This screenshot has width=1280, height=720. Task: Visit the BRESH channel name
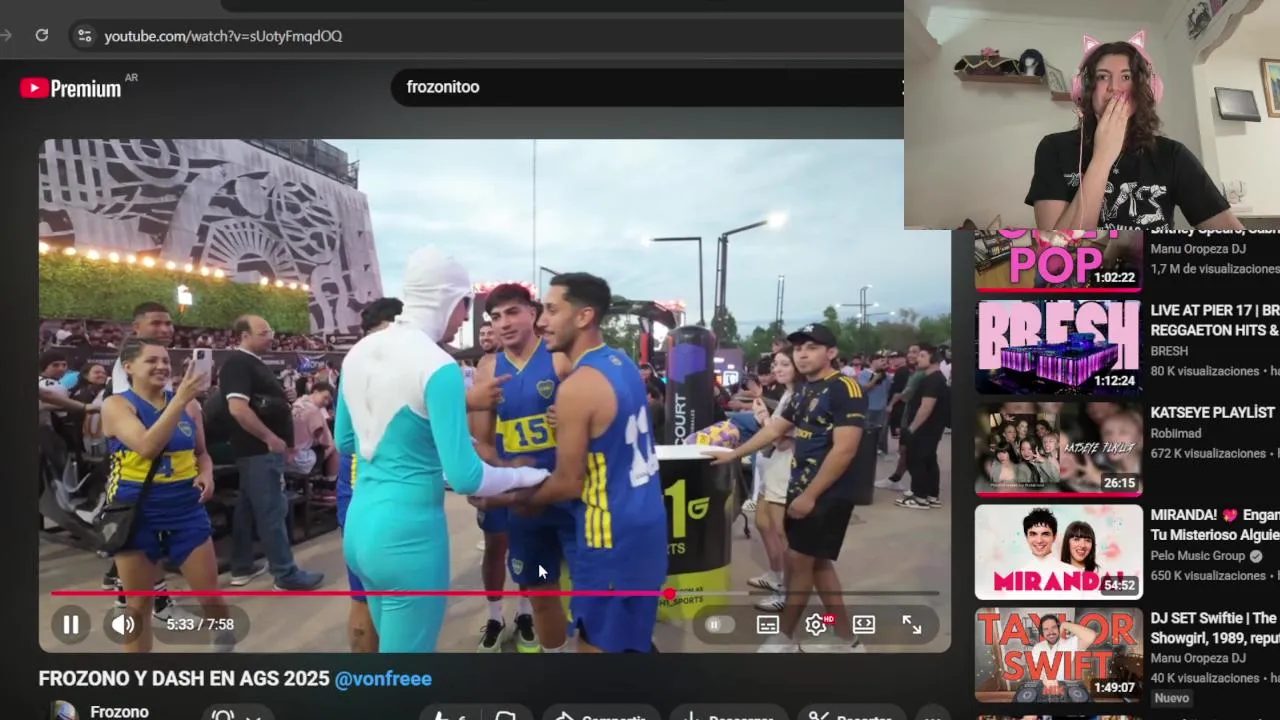tap(1169, 351)
